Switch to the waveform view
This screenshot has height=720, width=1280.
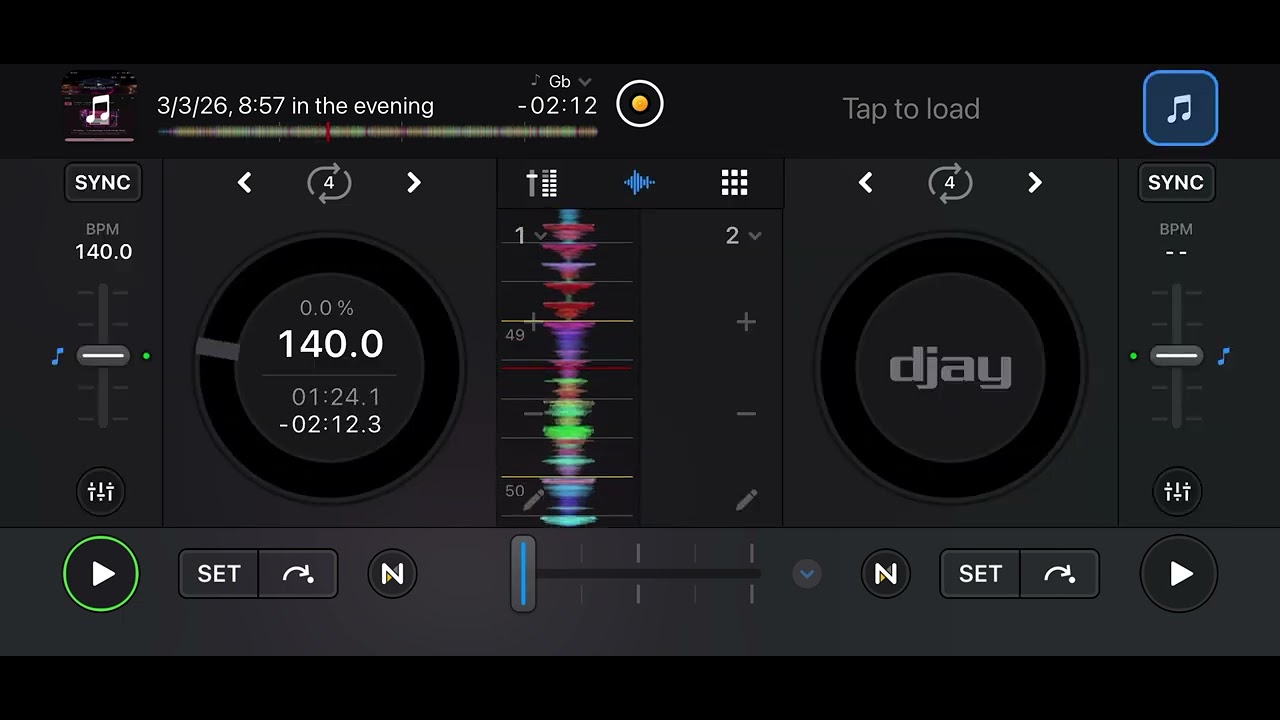[639, 182]
